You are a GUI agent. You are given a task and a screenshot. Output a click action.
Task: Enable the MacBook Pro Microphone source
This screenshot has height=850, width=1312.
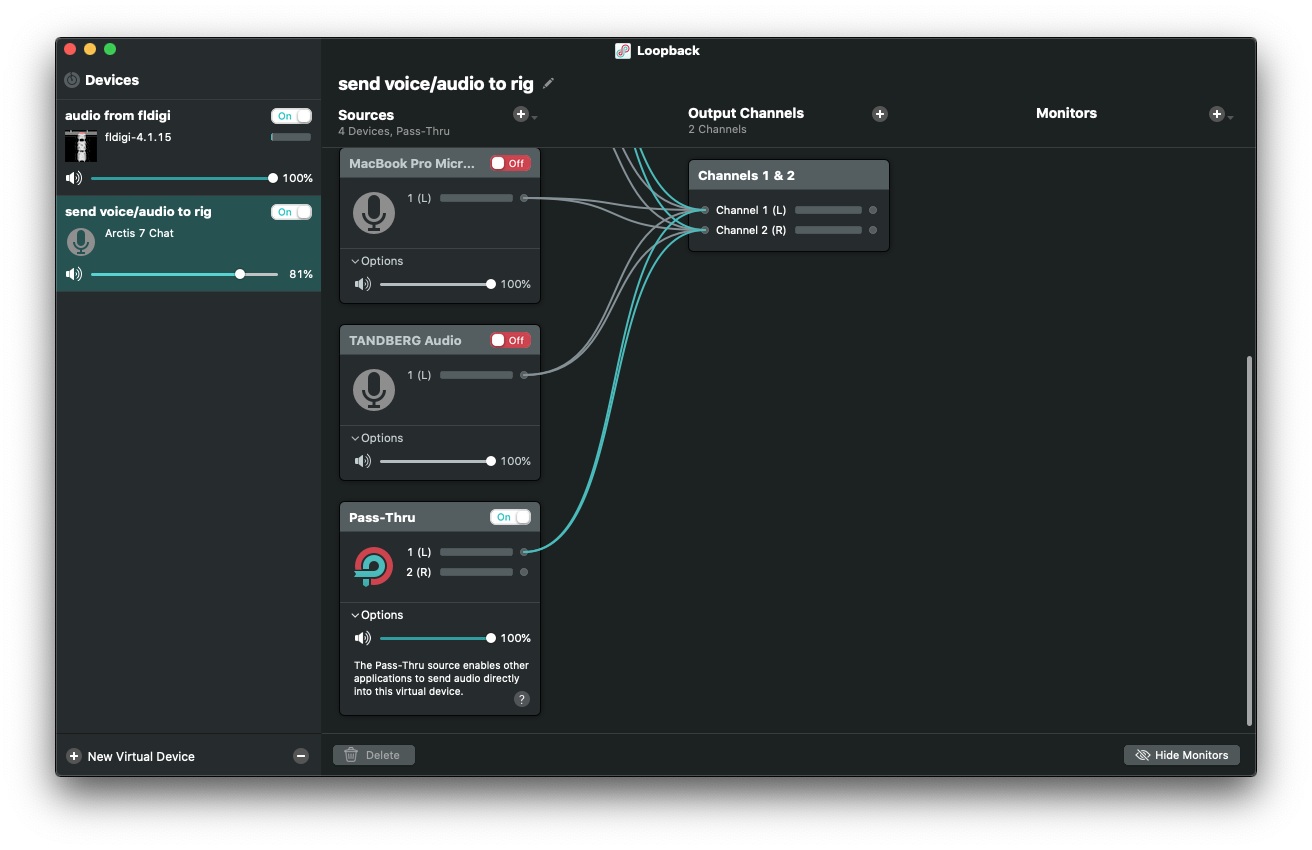509,163
